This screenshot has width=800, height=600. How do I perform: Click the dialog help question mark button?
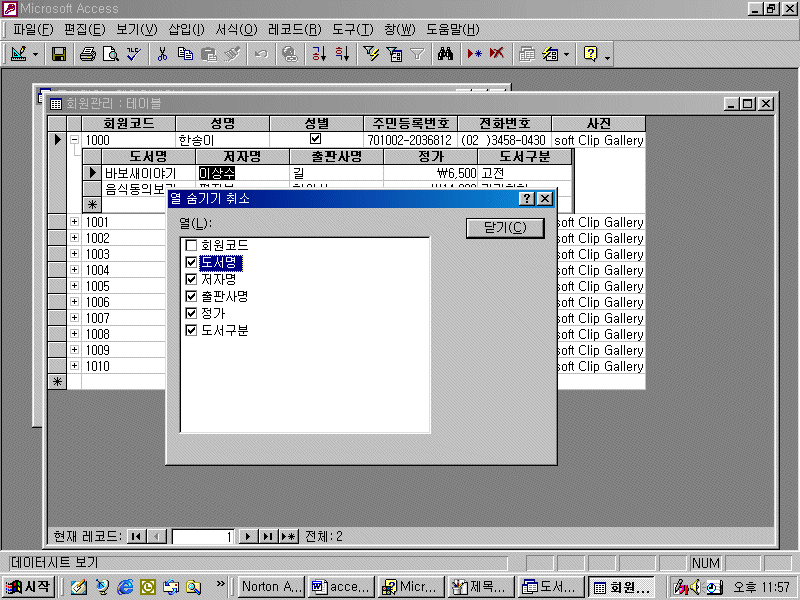(527, 198)
